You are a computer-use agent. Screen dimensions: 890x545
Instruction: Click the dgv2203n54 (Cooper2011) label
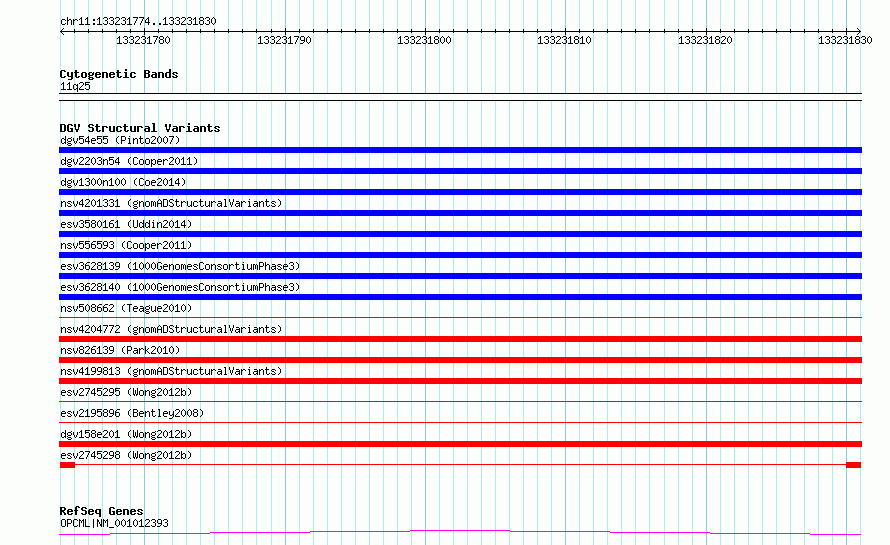point(129,161)
